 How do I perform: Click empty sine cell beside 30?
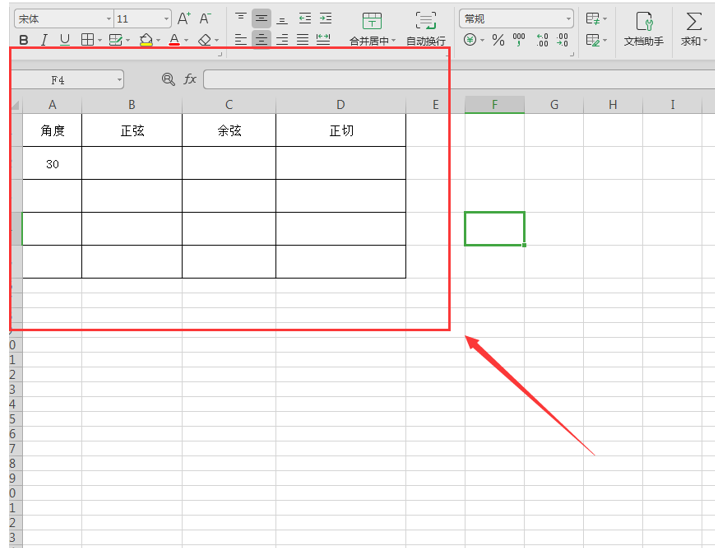(x=132, y=163)
